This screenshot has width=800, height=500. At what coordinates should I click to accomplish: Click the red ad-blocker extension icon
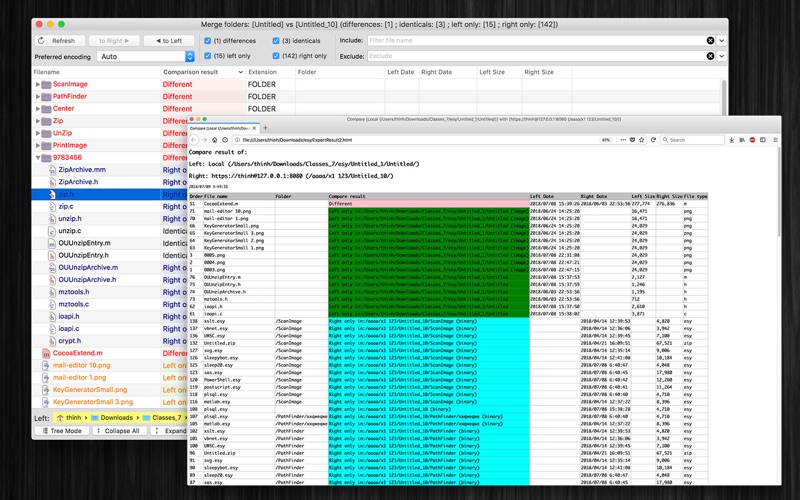point(752,140)
